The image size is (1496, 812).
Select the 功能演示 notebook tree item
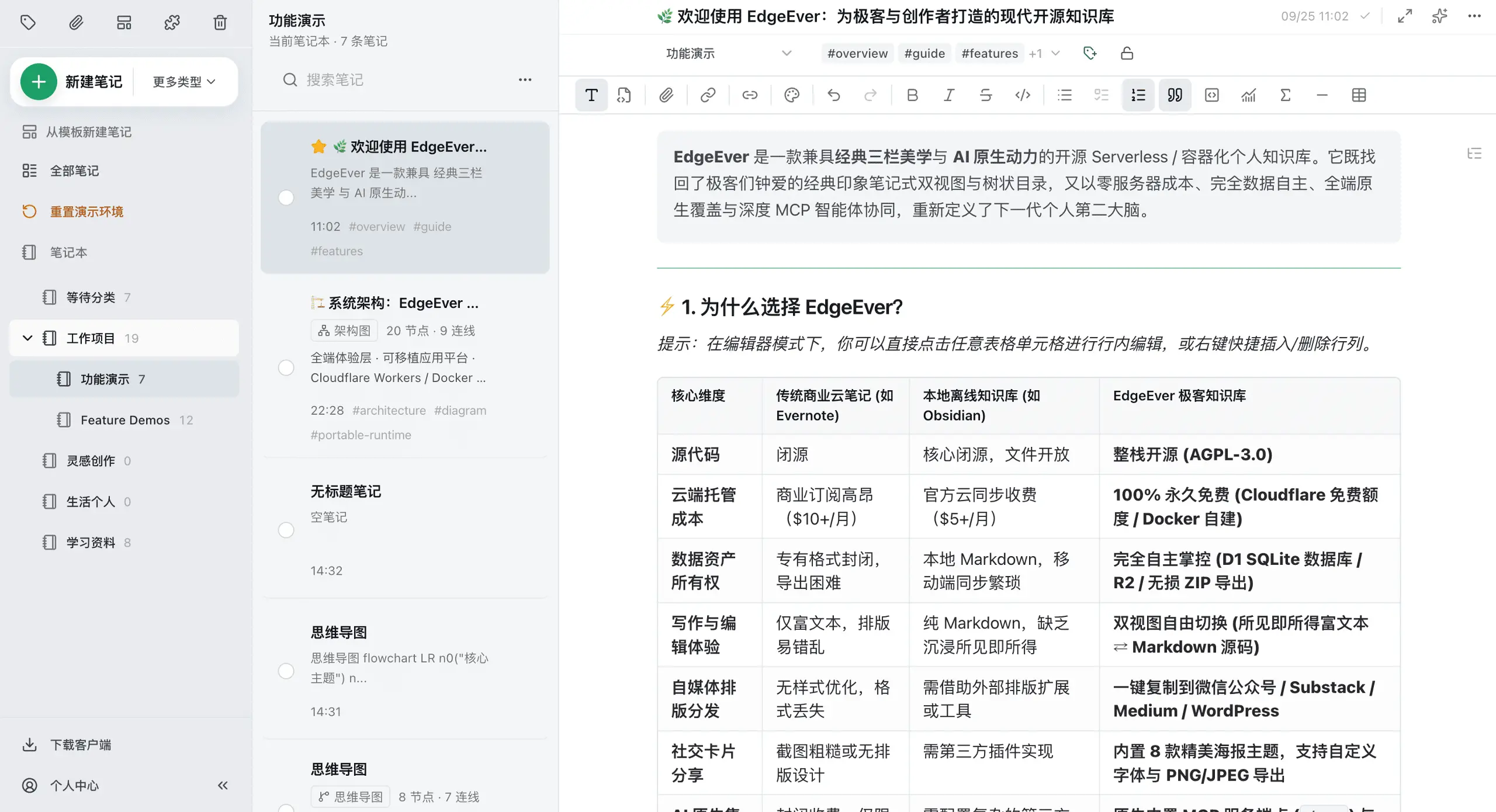pyautogui.click(x=124, y=379)
